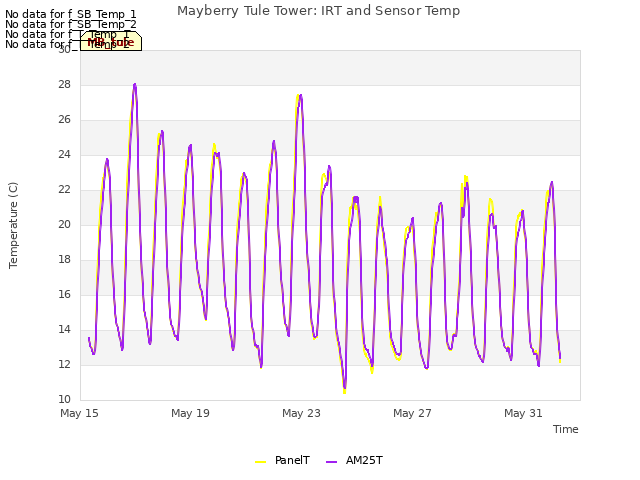Toggle the AM25T legend entry

(354, 460)
